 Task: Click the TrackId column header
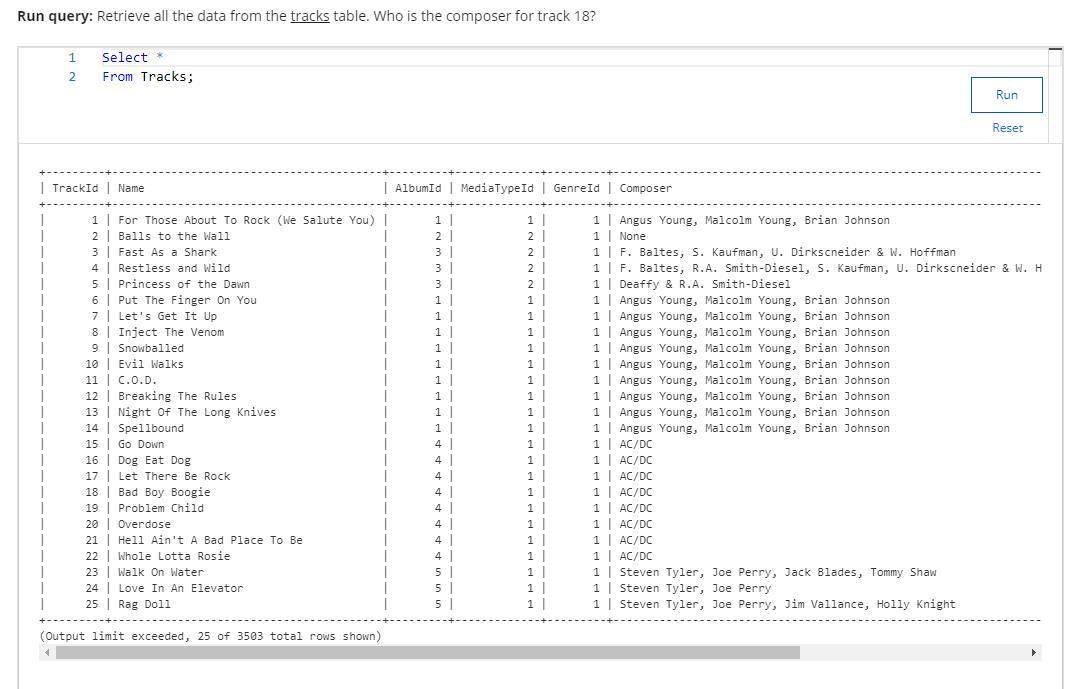click(75, 188)
